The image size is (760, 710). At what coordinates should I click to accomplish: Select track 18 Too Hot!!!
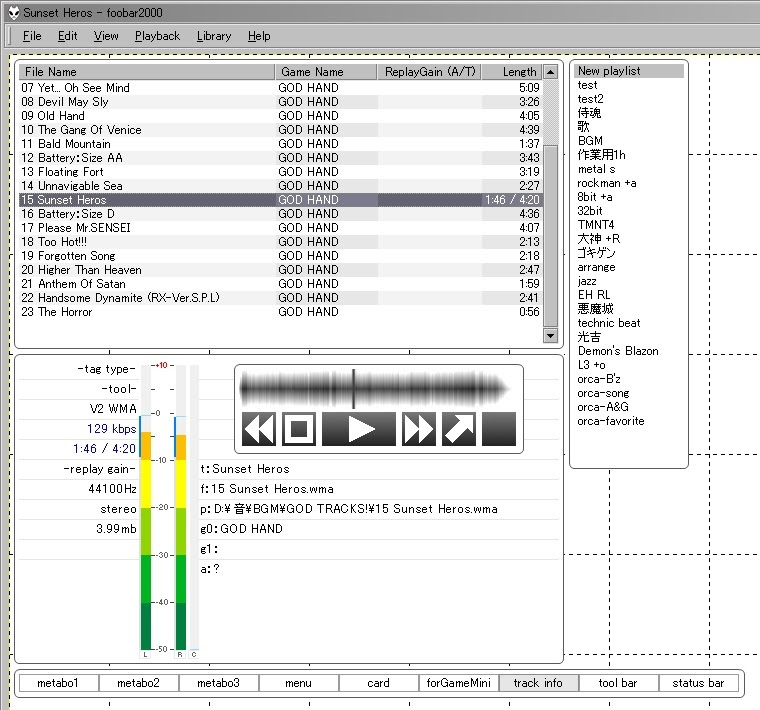[280, 242]
